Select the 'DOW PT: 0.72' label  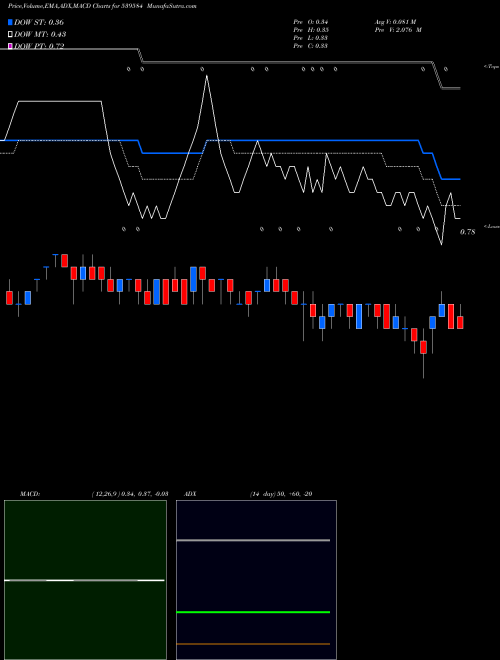pyautogui.click(x=39, y=46)
